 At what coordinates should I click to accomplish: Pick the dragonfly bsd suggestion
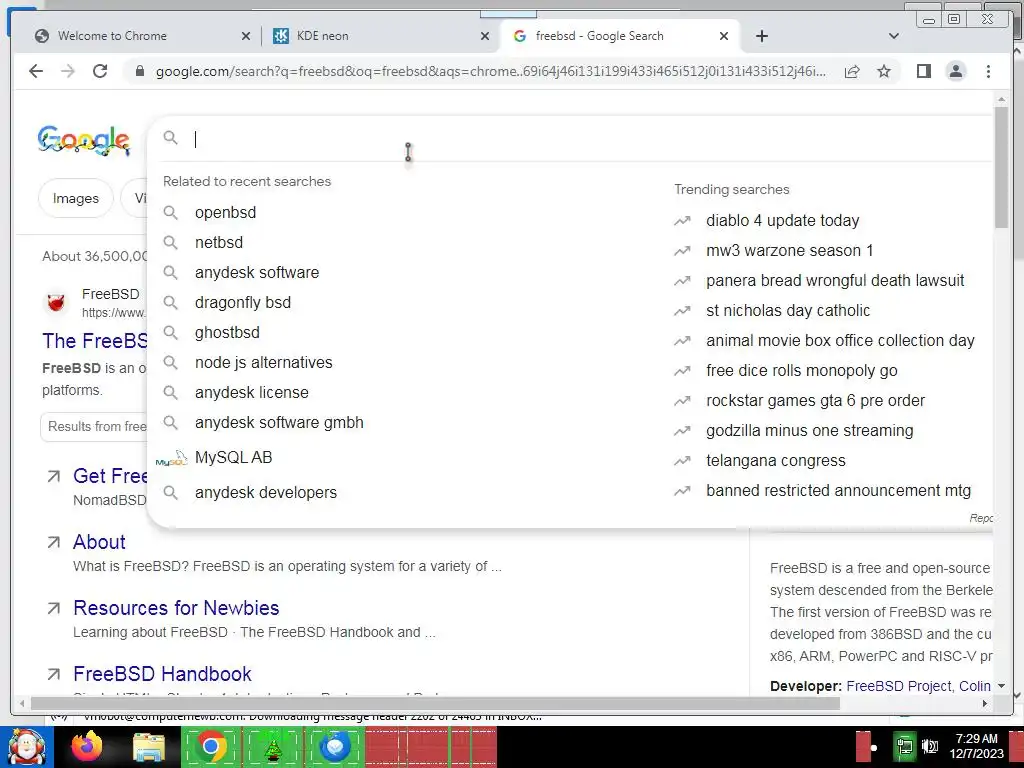click(243, 302)
